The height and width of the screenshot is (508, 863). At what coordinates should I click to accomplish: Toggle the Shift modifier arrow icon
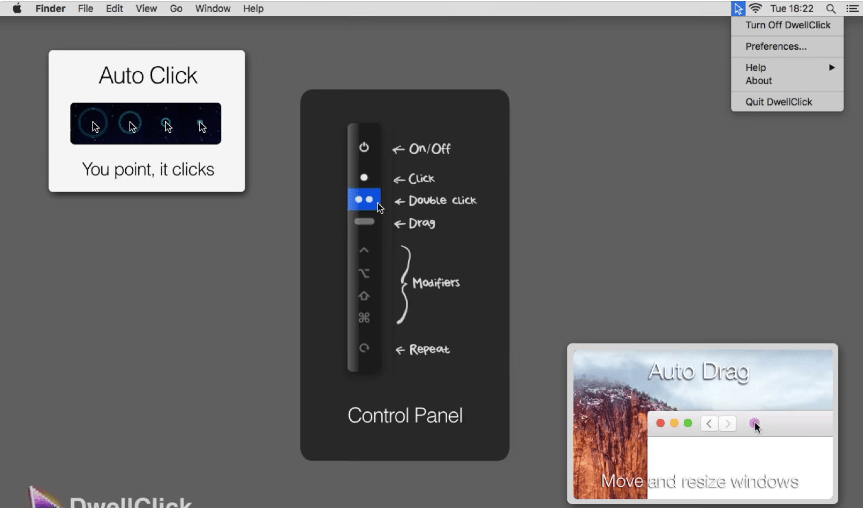364,296
